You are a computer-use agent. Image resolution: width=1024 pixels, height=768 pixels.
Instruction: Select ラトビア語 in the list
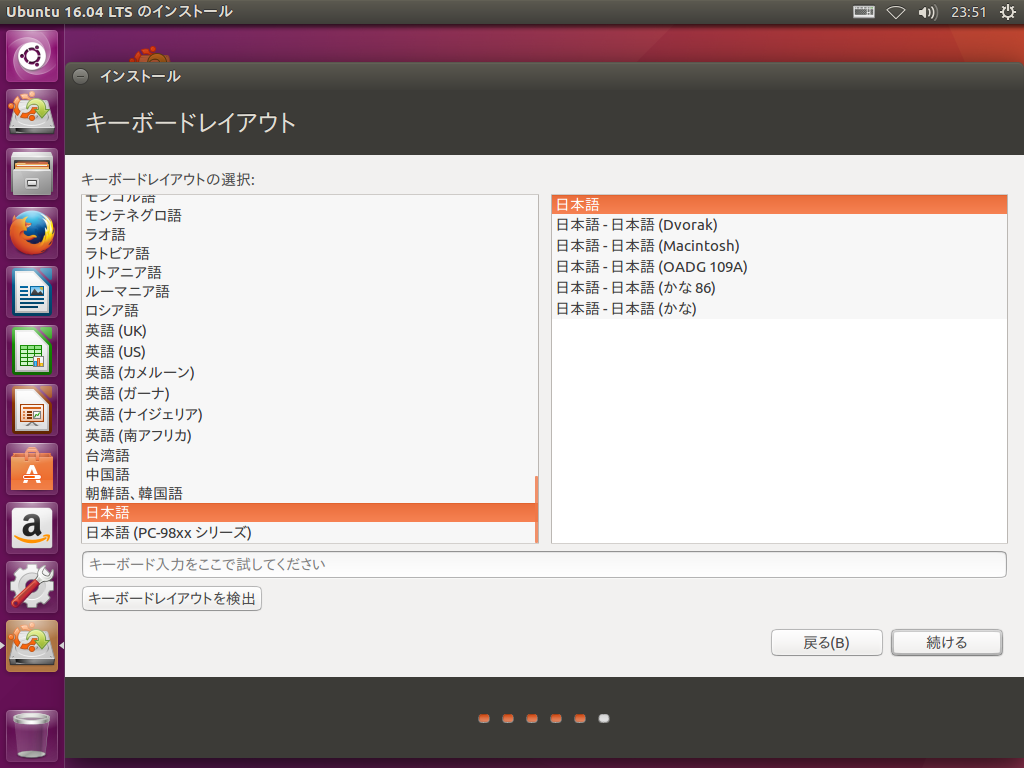click(x=308, y=254)
